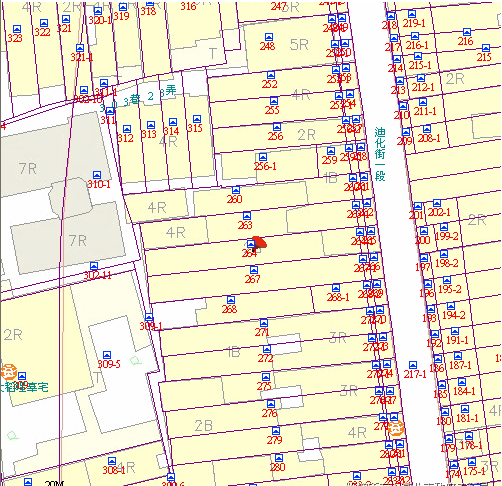The image size is (502, 486).
Task: Click the parcel icon for lot 310-1
Action: [97, 175]
